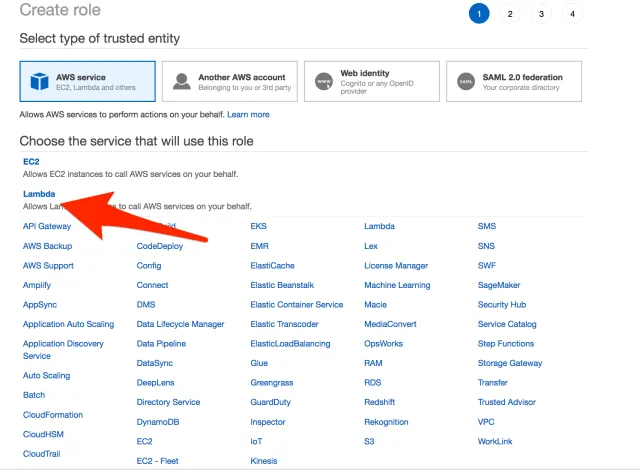The image size is (640, 471).
Task: Choose the Another AWS account card
Action: [229, 81]
